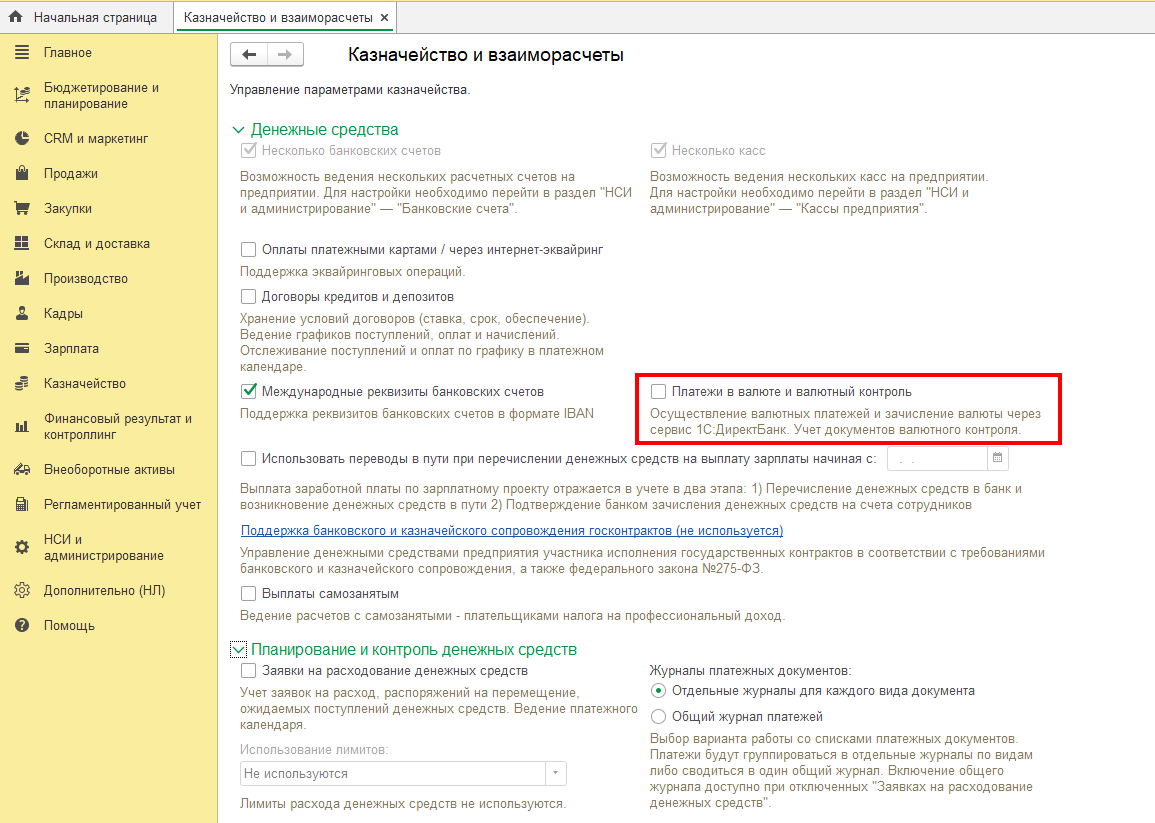
Task: Enable Использовать переводы в пути checkbox
Action: point(249,458)
